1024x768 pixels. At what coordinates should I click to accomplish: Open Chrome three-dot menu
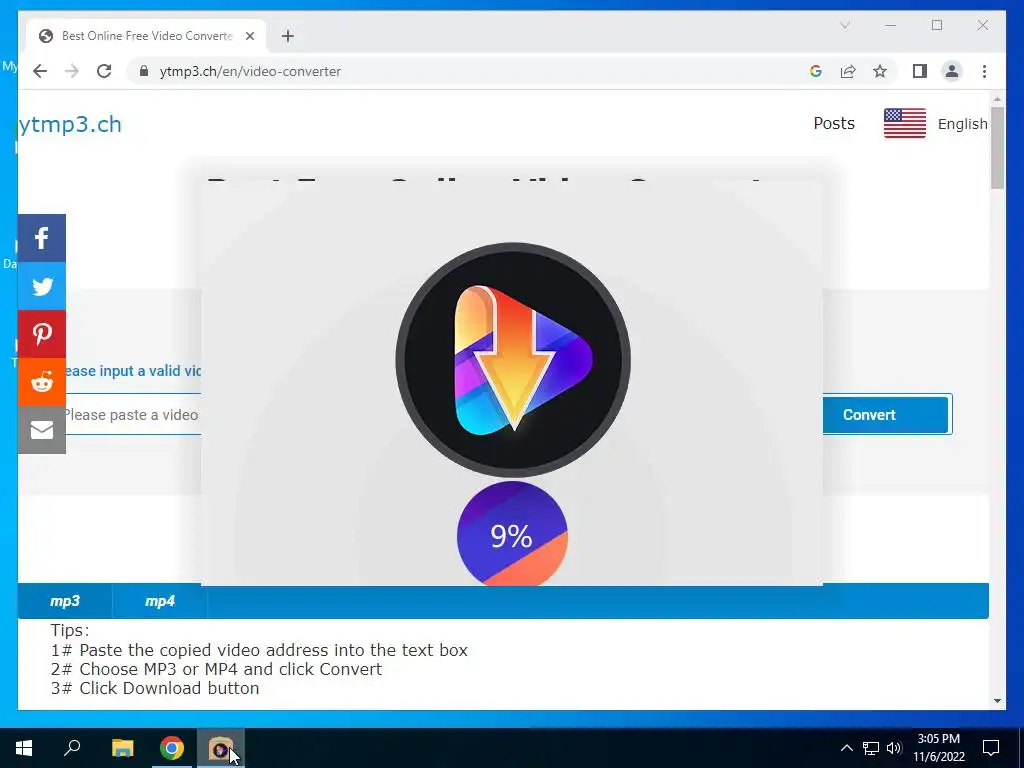(984, 71)
